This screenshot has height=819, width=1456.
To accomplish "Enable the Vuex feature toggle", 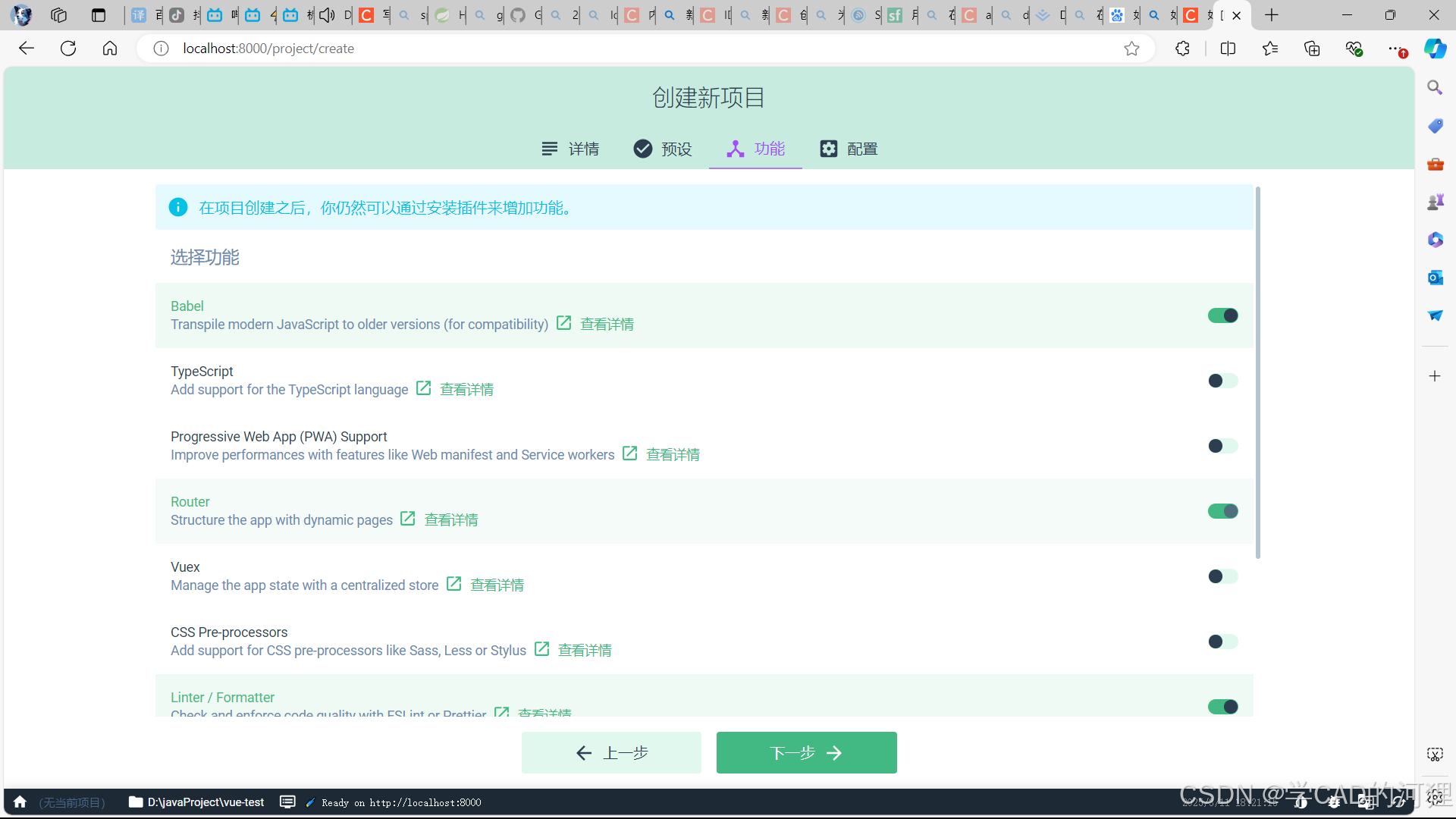I will point(1222,576).
